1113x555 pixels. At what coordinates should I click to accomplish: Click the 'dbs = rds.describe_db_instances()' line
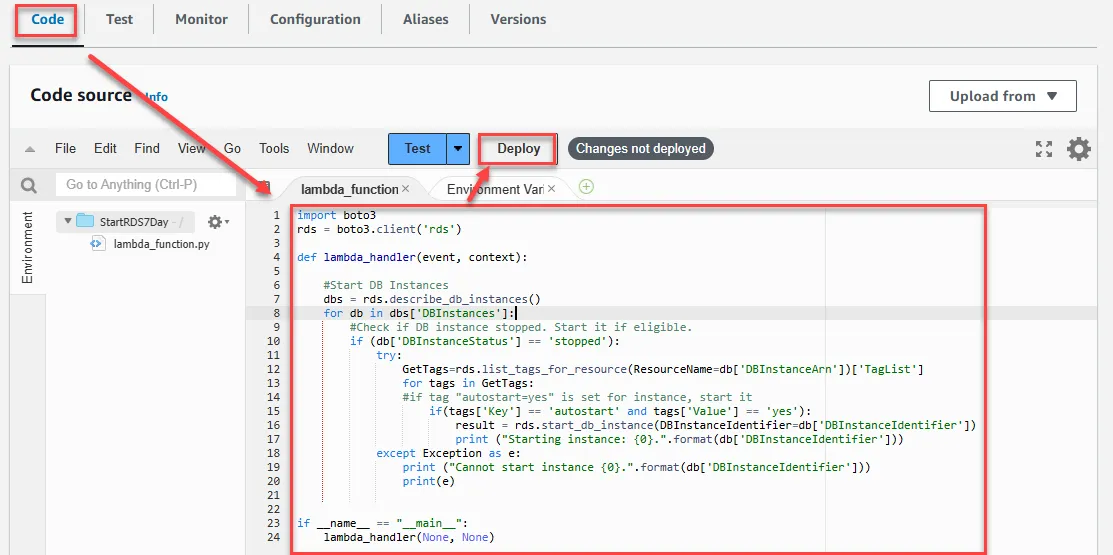coord(432,299)
